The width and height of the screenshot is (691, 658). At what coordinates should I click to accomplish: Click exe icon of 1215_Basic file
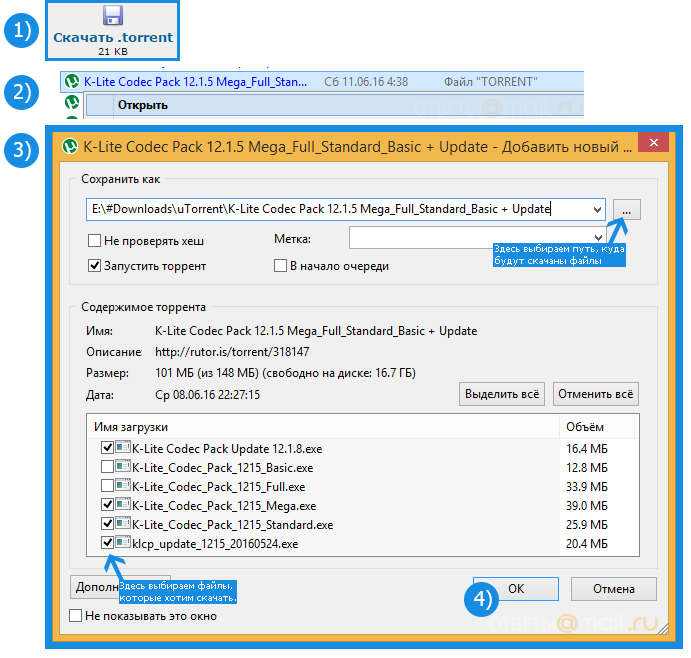(123, 466)
